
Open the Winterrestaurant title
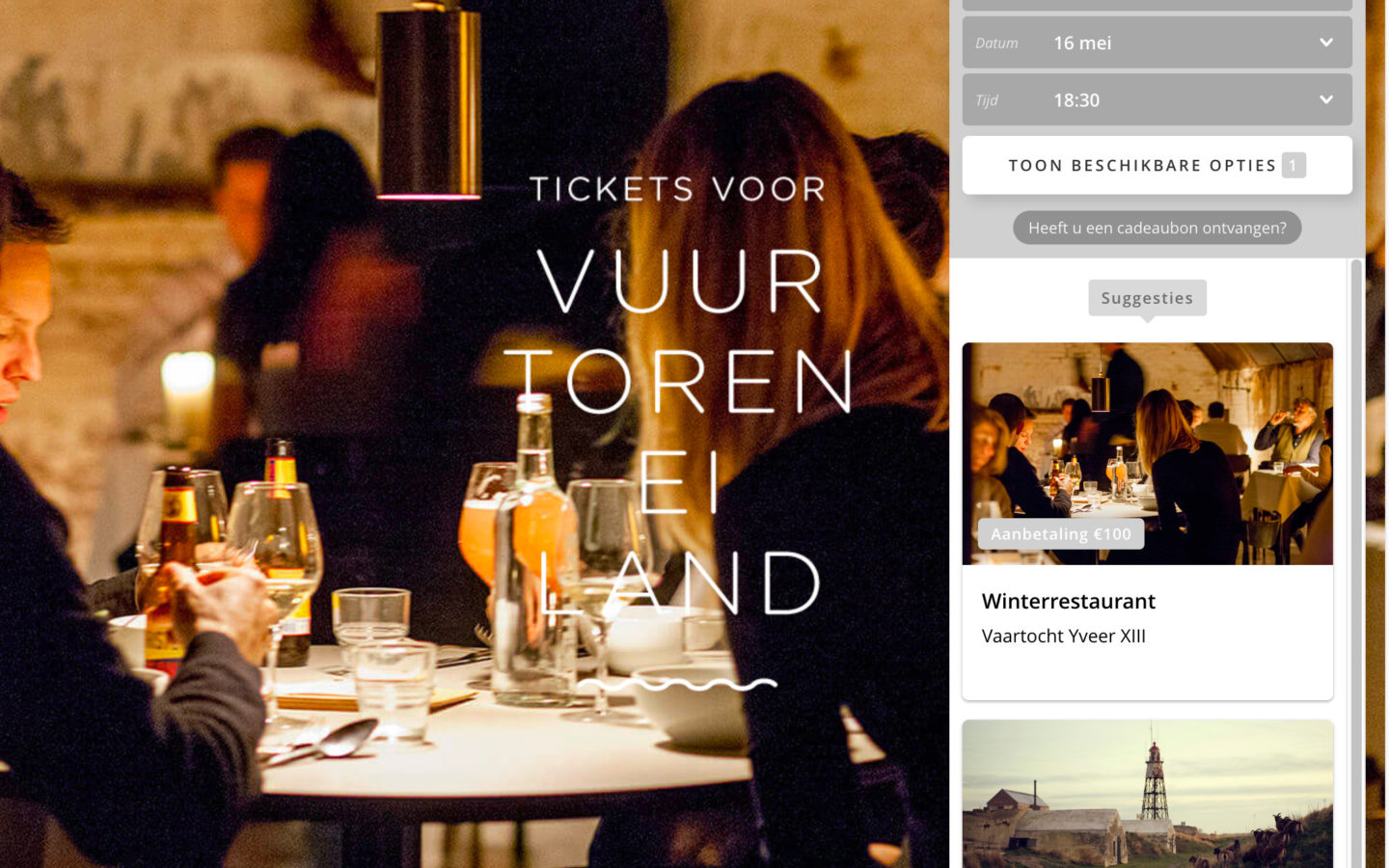pyautogui.click(x=1069, y=601)
